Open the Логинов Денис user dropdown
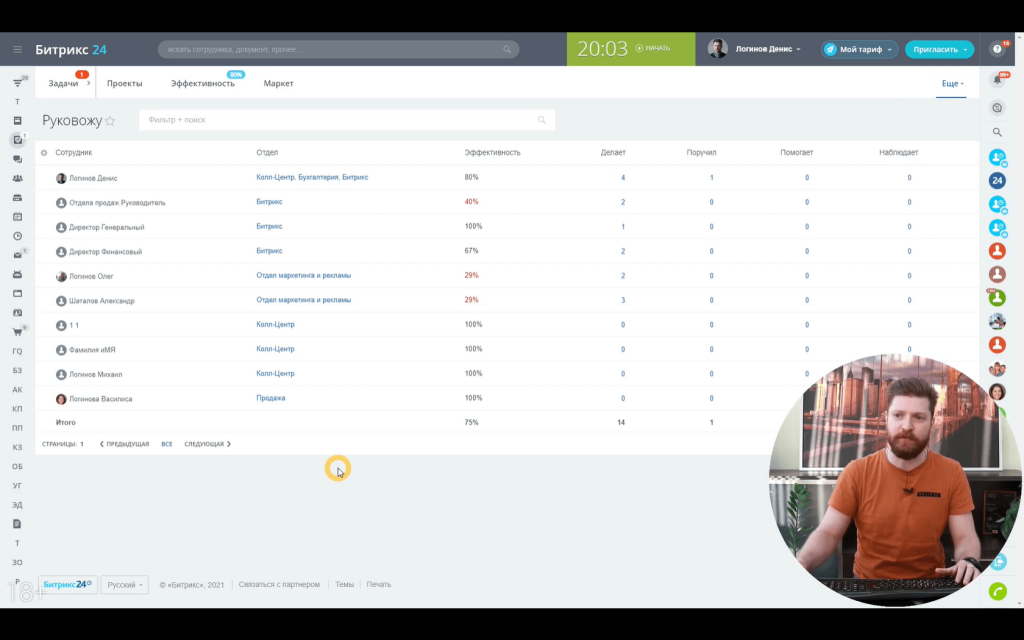This screenshot has width=1024, height=640. [768, 49]
